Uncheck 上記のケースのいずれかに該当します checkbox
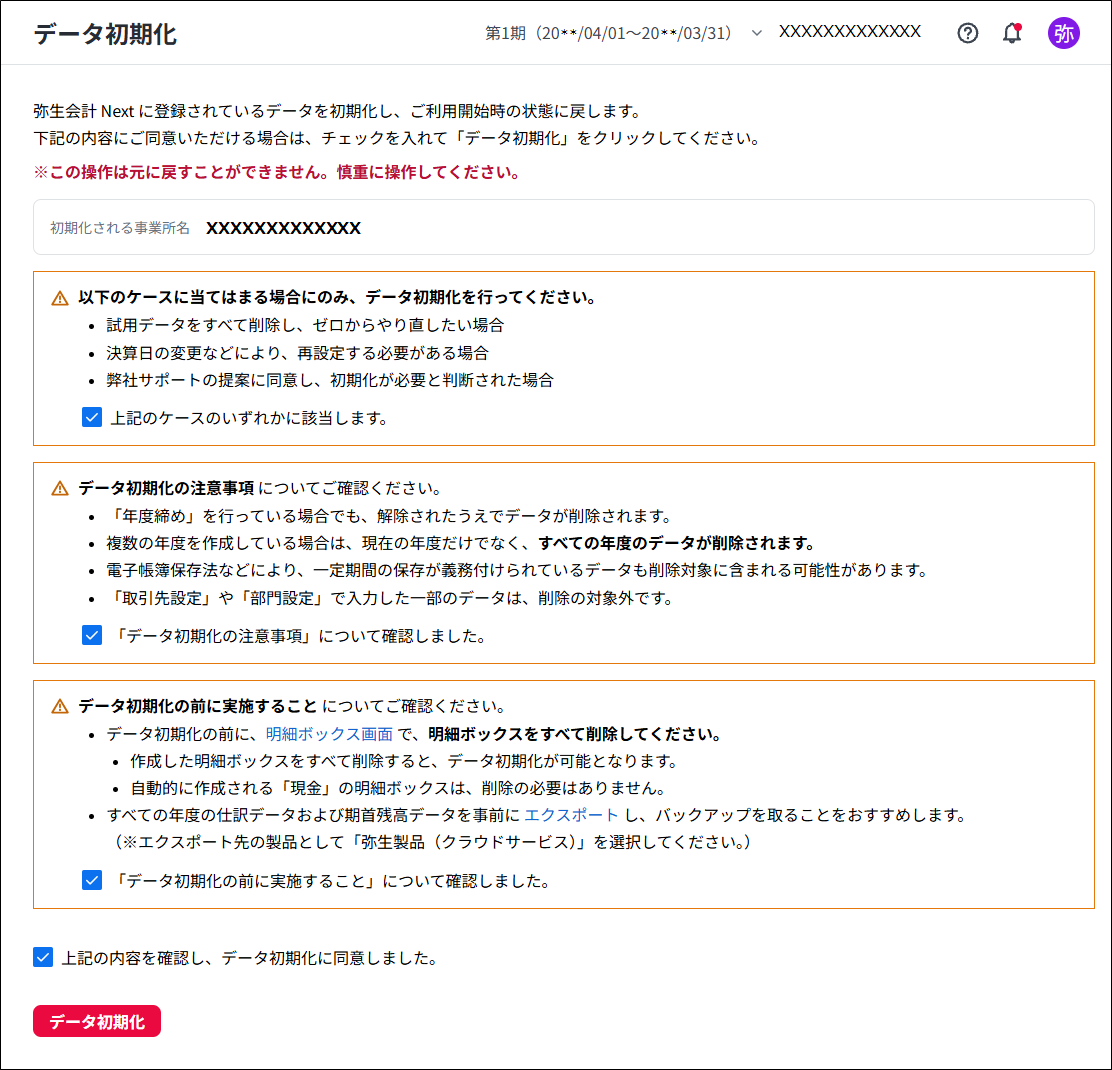 point(91,418)
